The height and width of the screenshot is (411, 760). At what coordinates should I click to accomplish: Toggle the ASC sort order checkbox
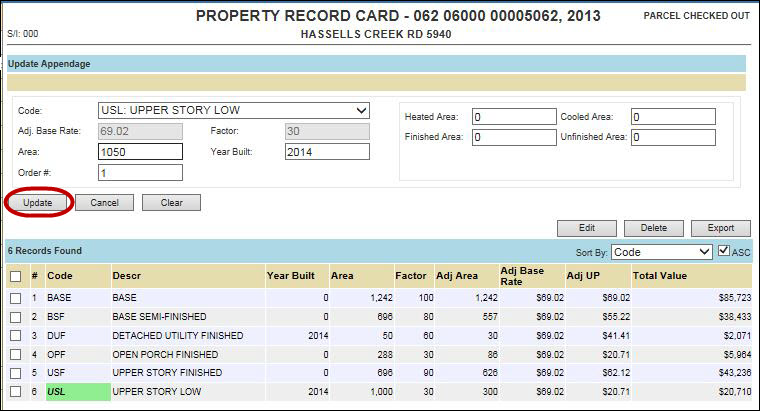[x=725, y=252]
